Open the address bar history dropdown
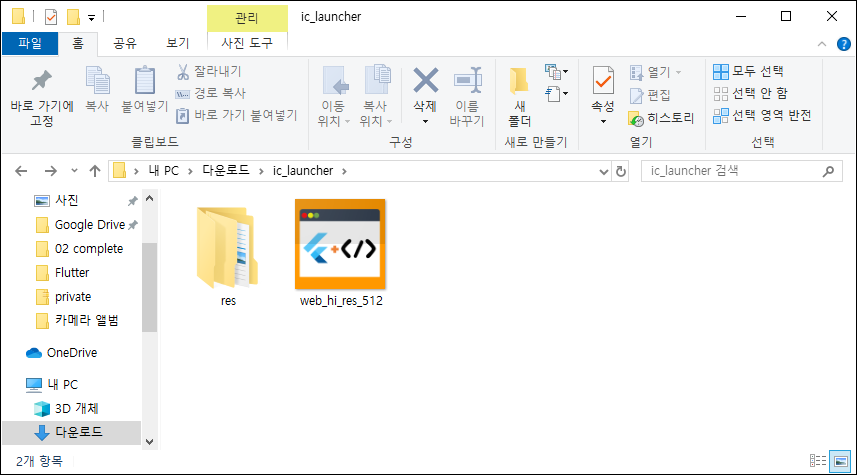The image size is (857, 475). tap(603, 172)
